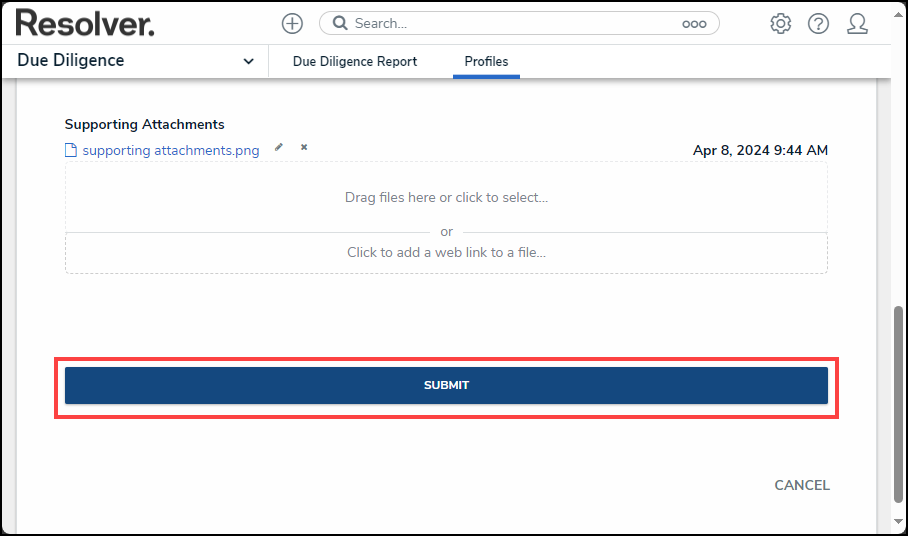Switch to Due Diligence Report tab

tap(354, 61)
